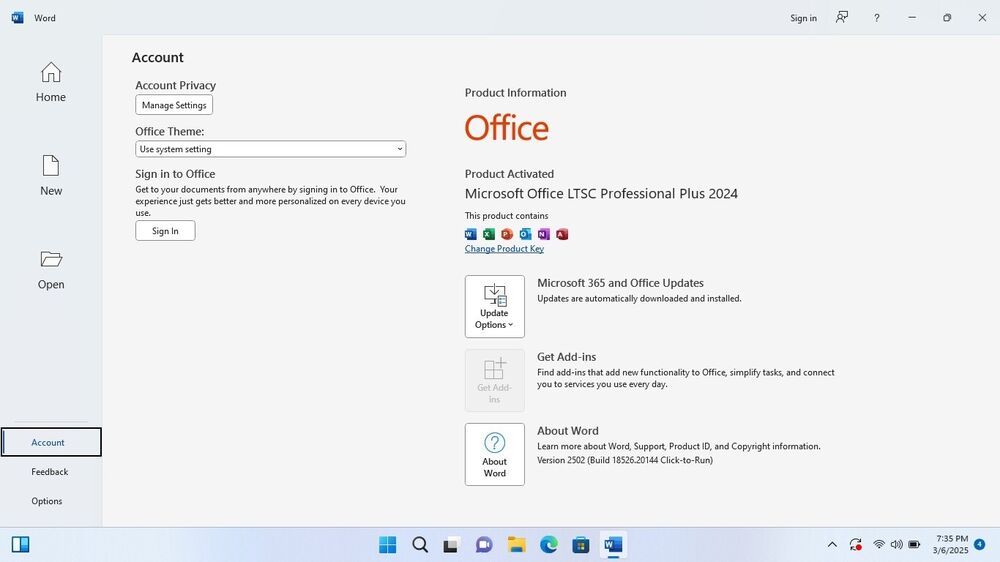
Task: Open the Windows Start menu
Action: (387, 544)
